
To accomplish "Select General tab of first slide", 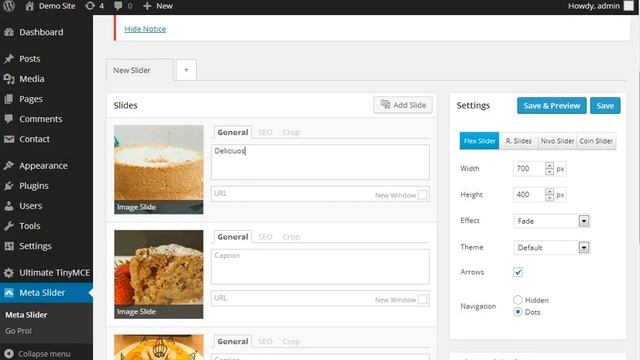I will pos(233,132).
